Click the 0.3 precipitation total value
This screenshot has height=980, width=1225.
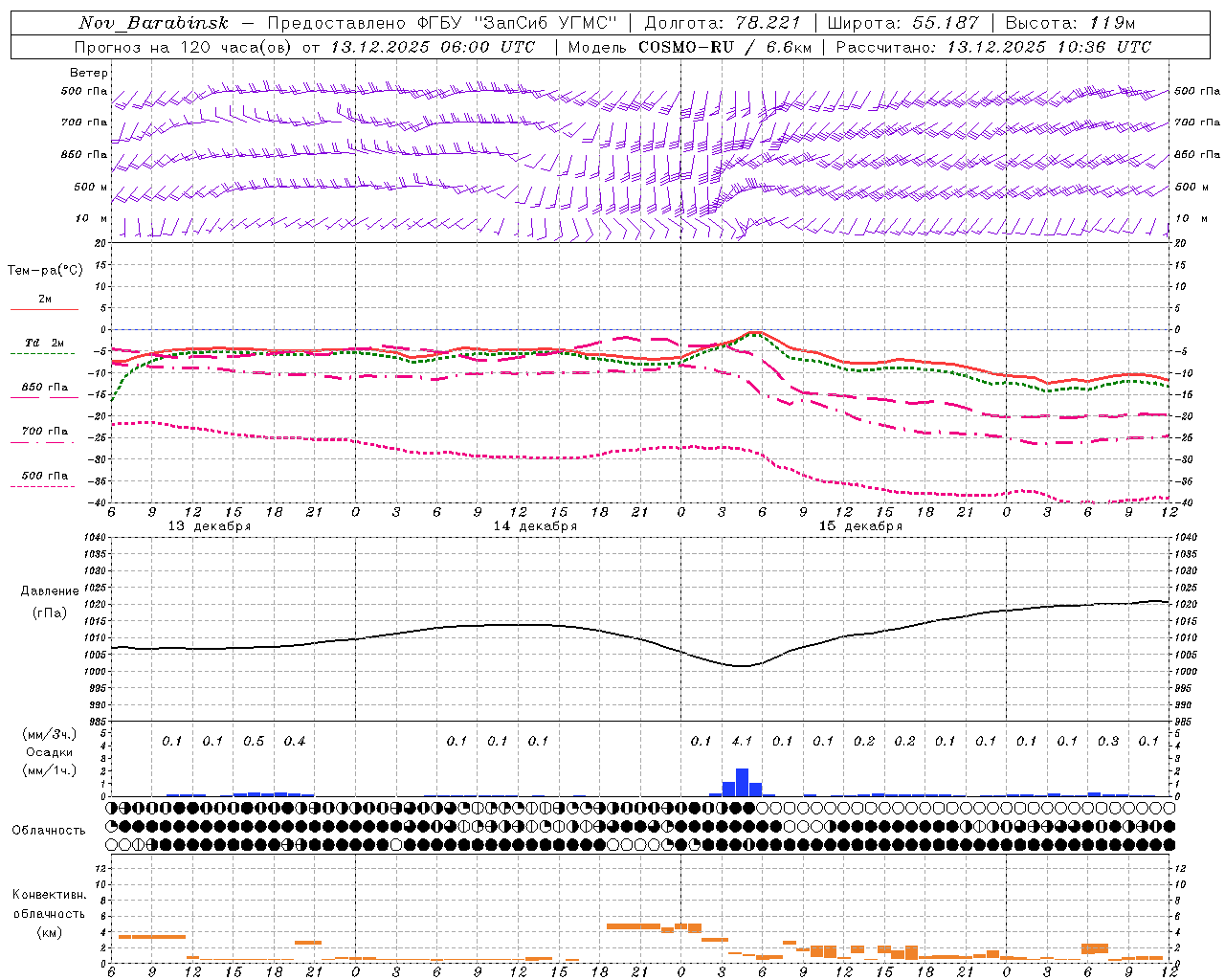click(1108, 741)
